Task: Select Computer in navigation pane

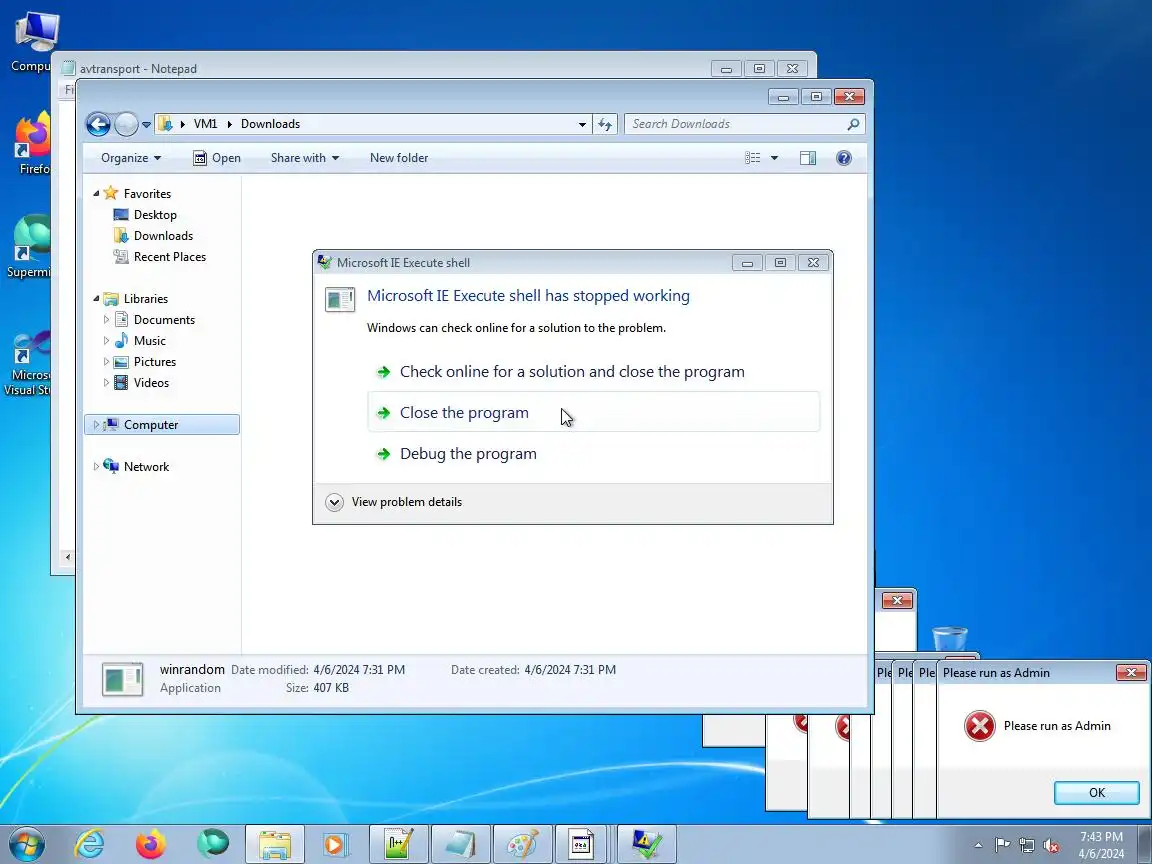Action: (162, 425)
